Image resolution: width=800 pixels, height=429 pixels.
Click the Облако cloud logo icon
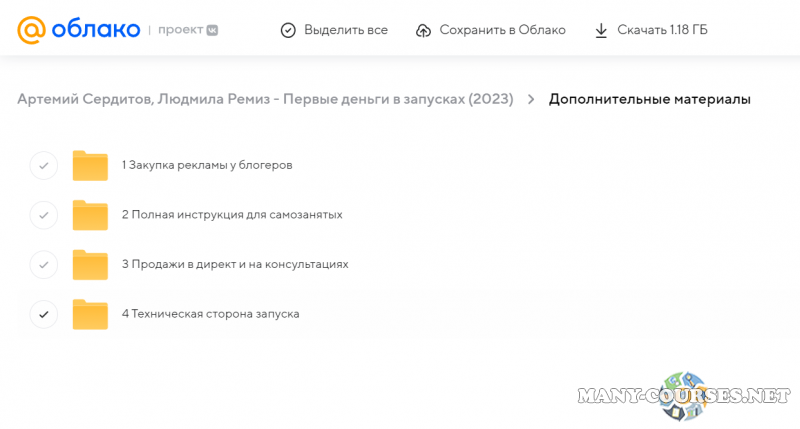tap(31, 30)
